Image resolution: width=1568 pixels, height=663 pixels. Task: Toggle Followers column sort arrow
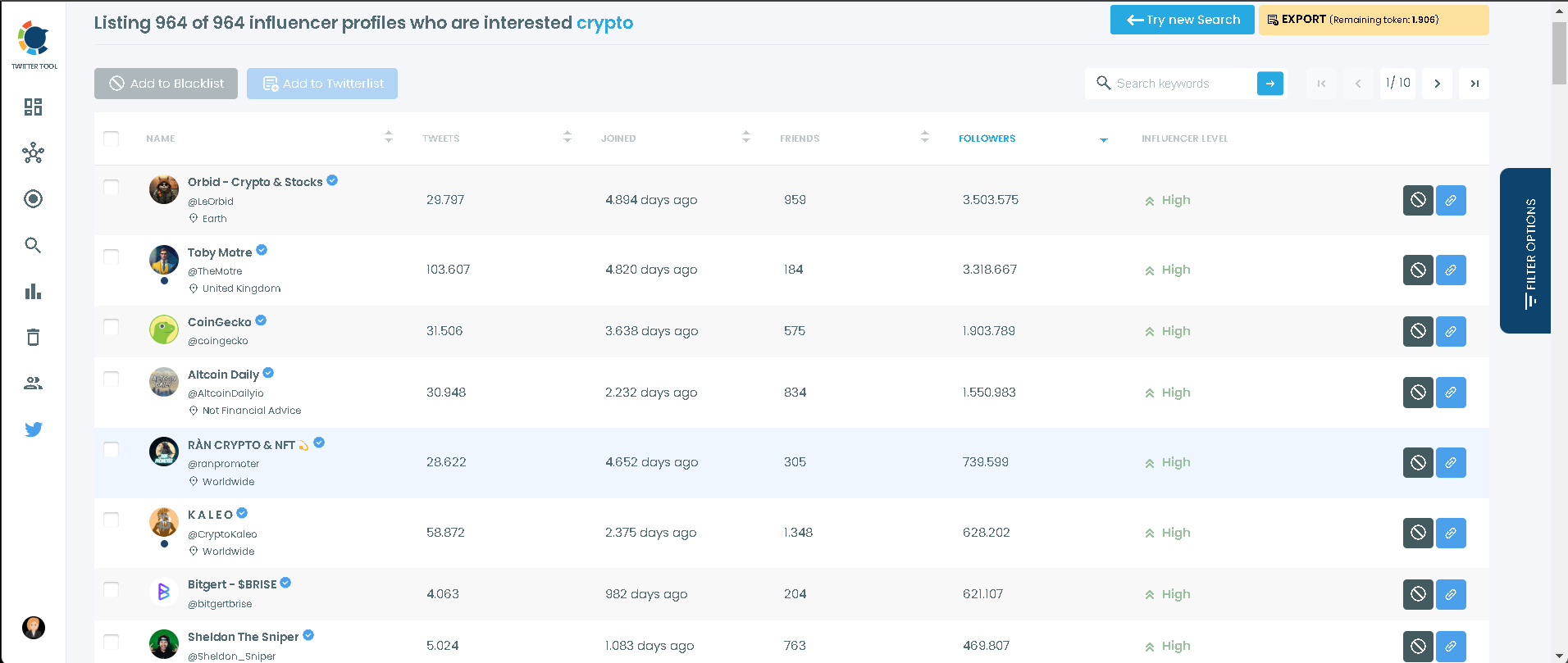pyautogui.click(x=1104, y=139)
